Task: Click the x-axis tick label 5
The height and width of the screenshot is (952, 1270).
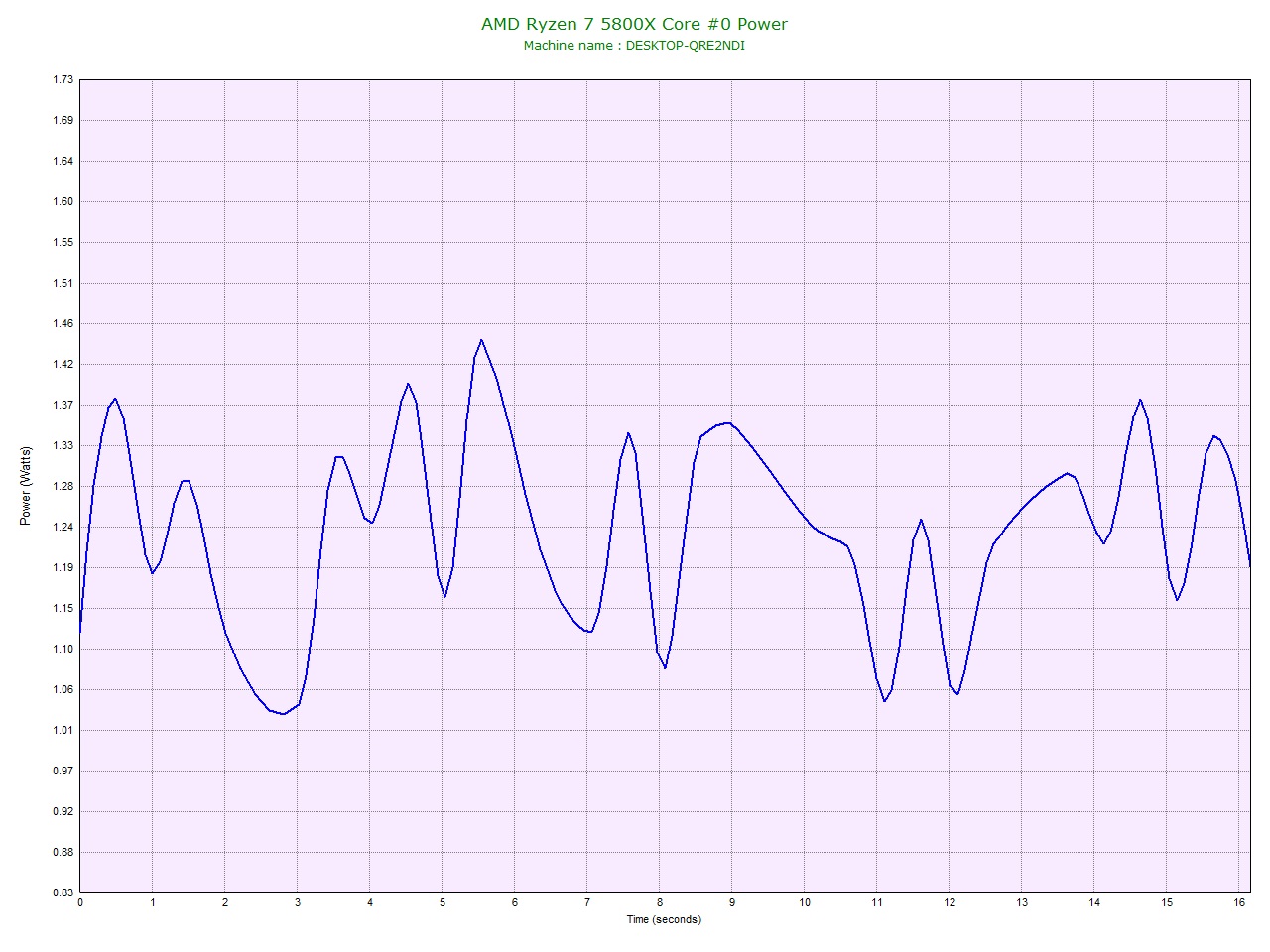Action: coord(443,902)
